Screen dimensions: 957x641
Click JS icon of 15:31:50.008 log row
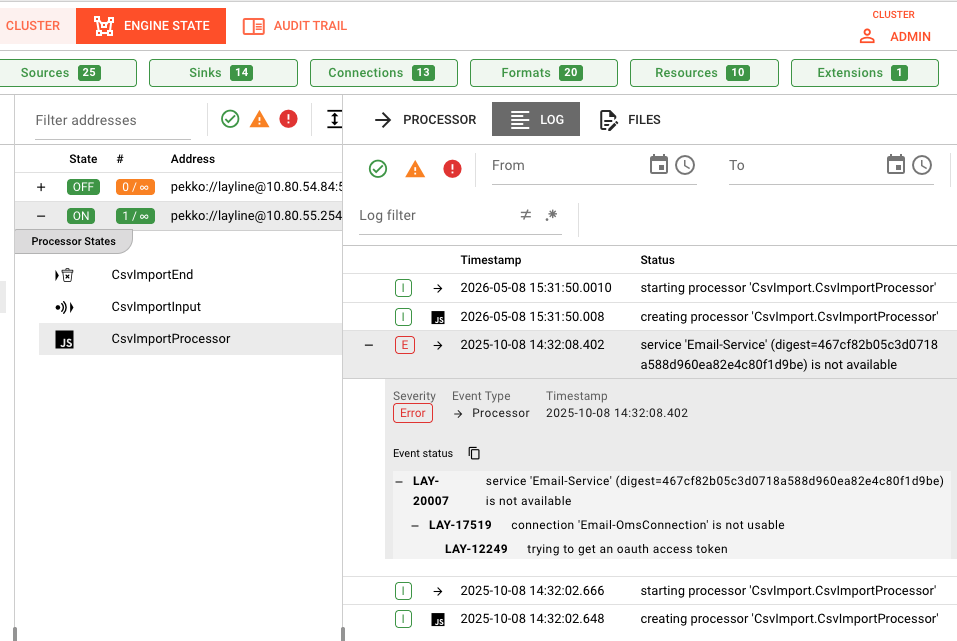tap(438, 317)
